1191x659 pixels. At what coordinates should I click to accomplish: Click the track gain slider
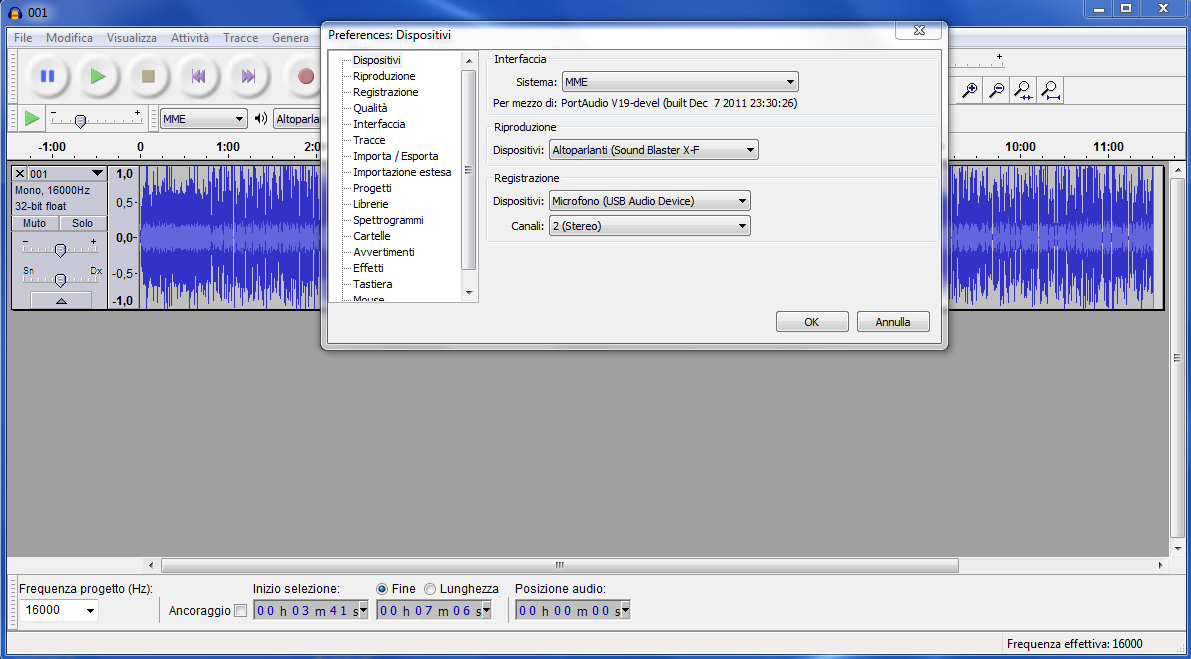(60, 249)
